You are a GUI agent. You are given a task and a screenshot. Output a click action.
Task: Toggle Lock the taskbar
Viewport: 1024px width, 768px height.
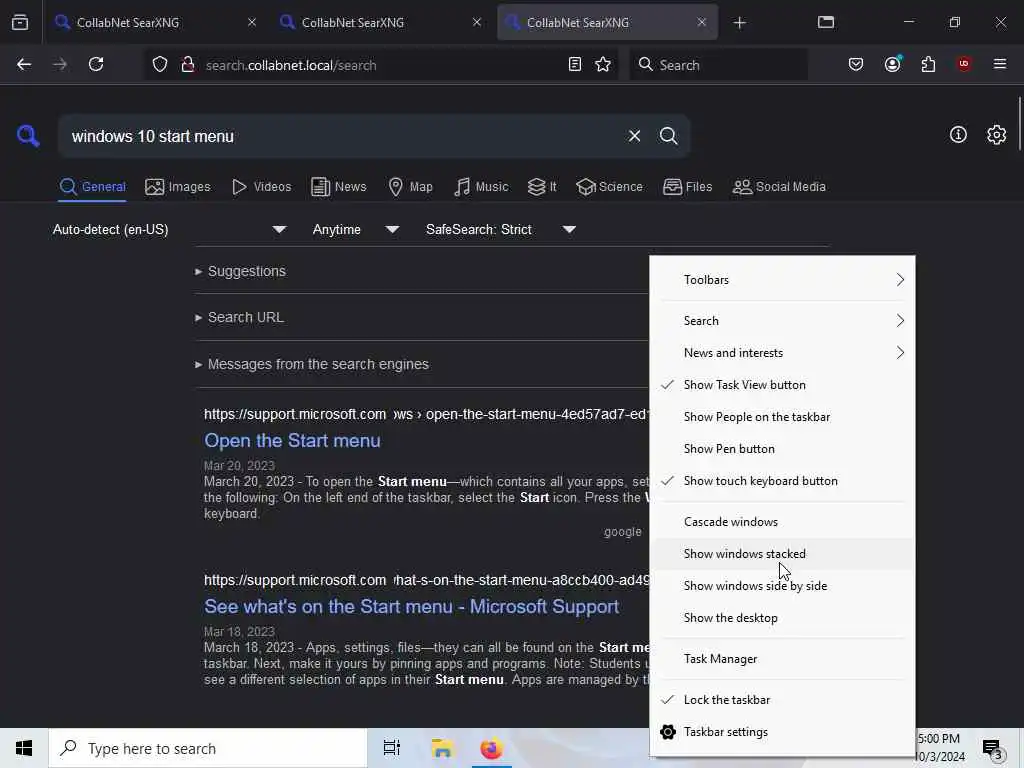pos(782,700)
